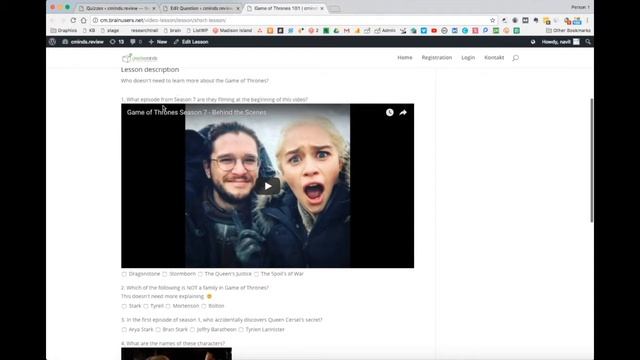
Task: Tick the Bran Stark checkbox
Action: 158,330
